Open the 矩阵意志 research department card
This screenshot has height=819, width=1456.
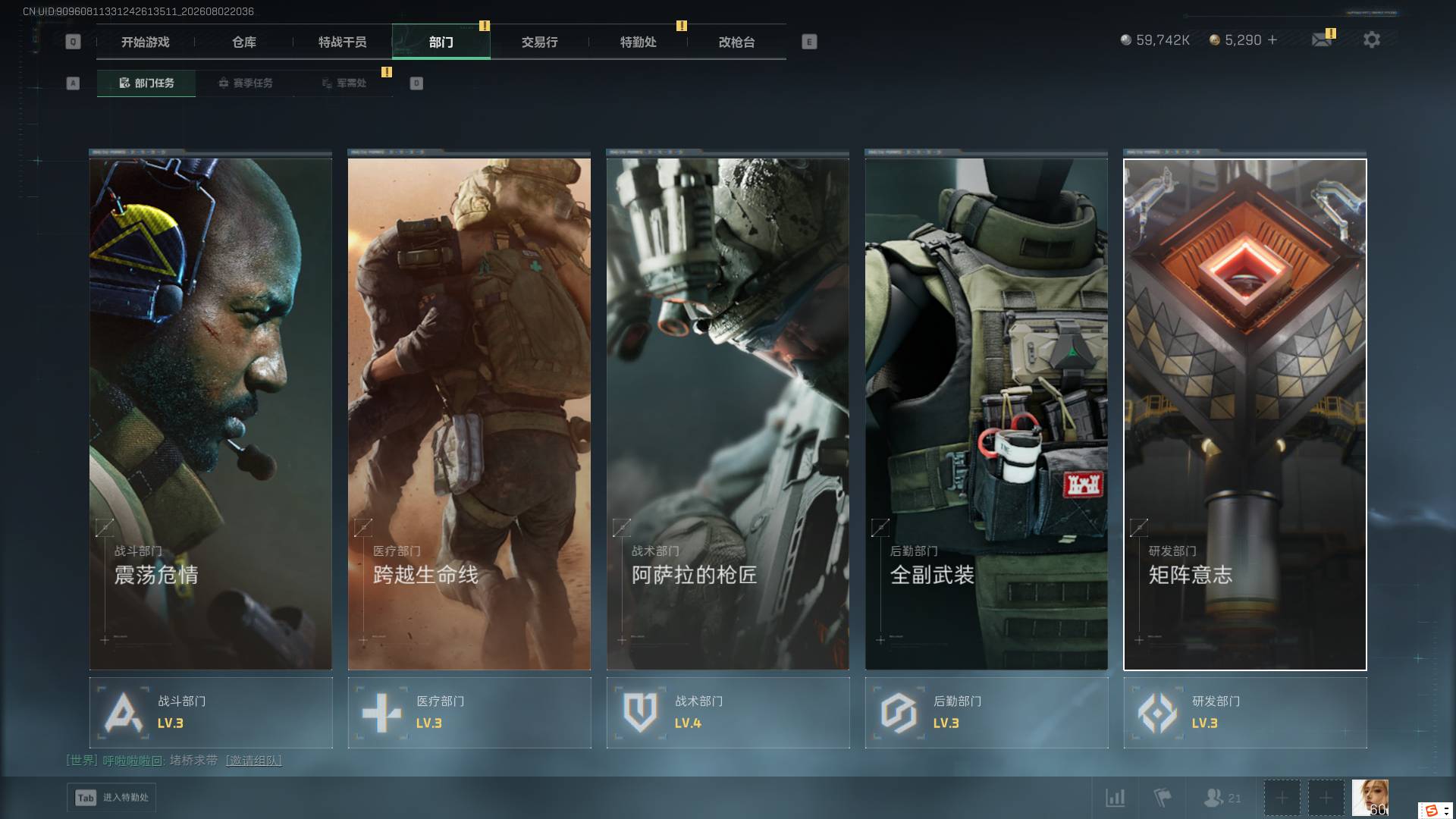[x=1245, y=414]
